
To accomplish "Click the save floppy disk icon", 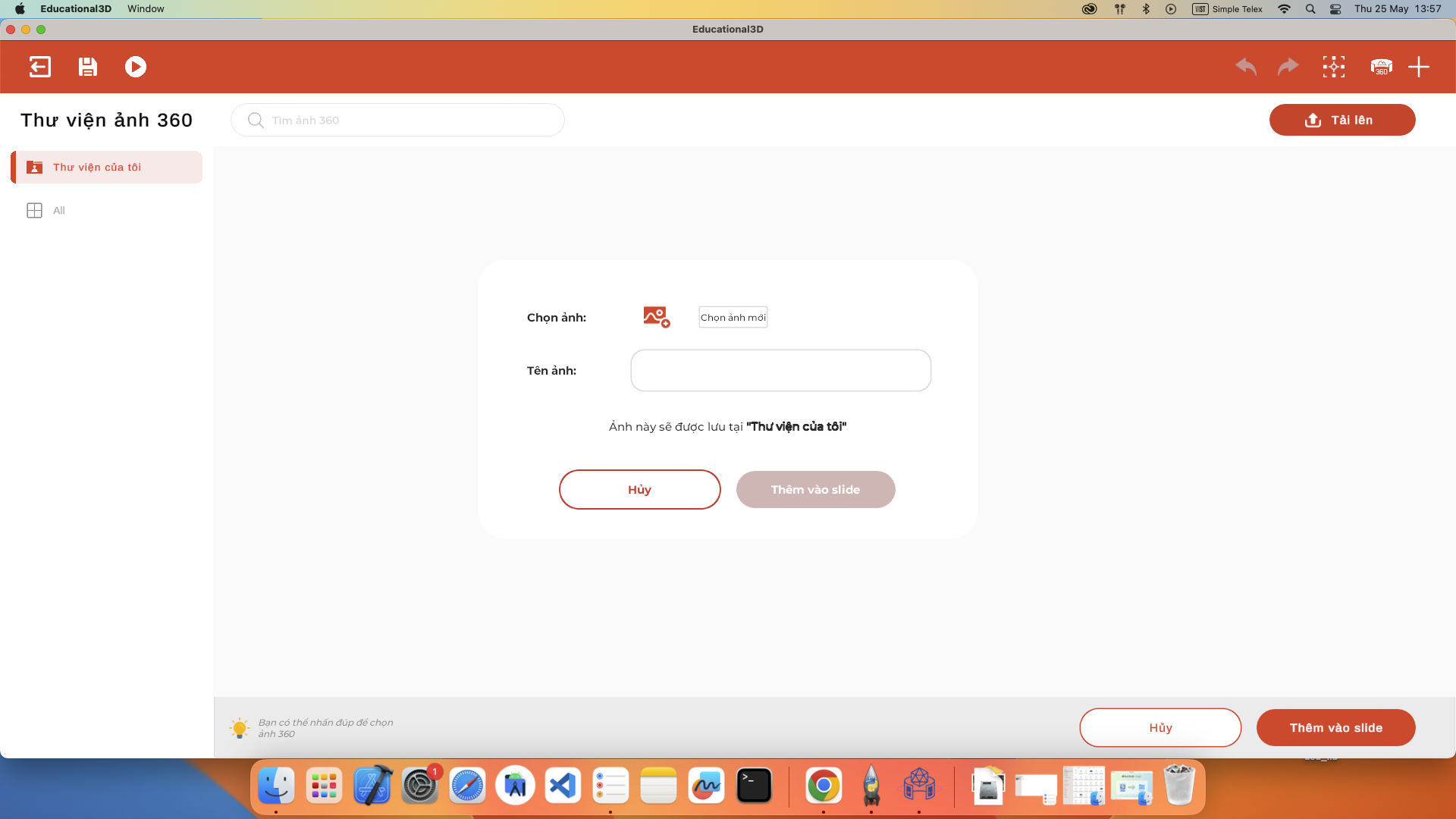I will [x=88, y=67].
